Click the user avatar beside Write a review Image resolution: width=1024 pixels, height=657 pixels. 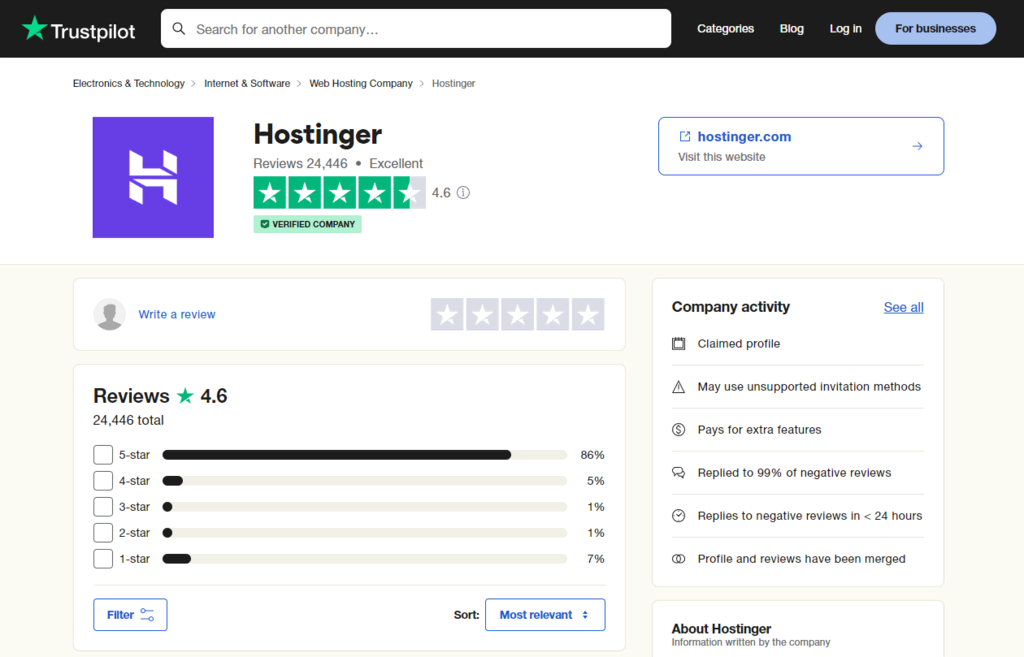110,314
